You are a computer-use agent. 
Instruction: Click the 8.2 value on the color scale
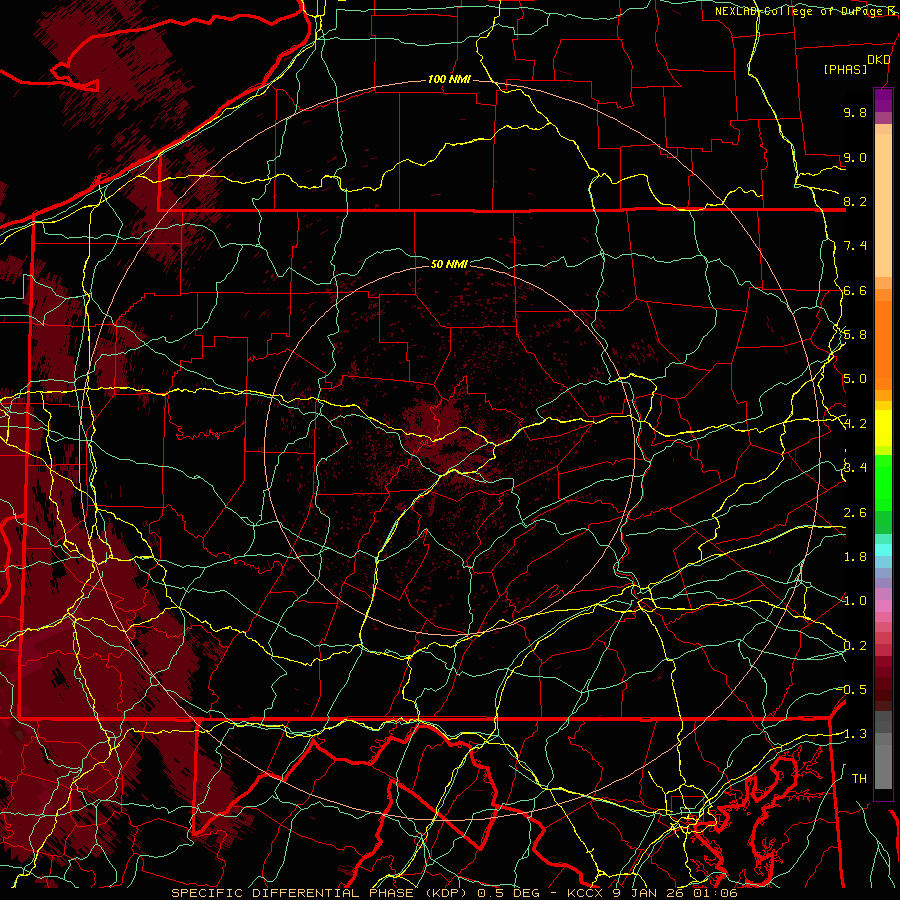(x=855, y=201)
